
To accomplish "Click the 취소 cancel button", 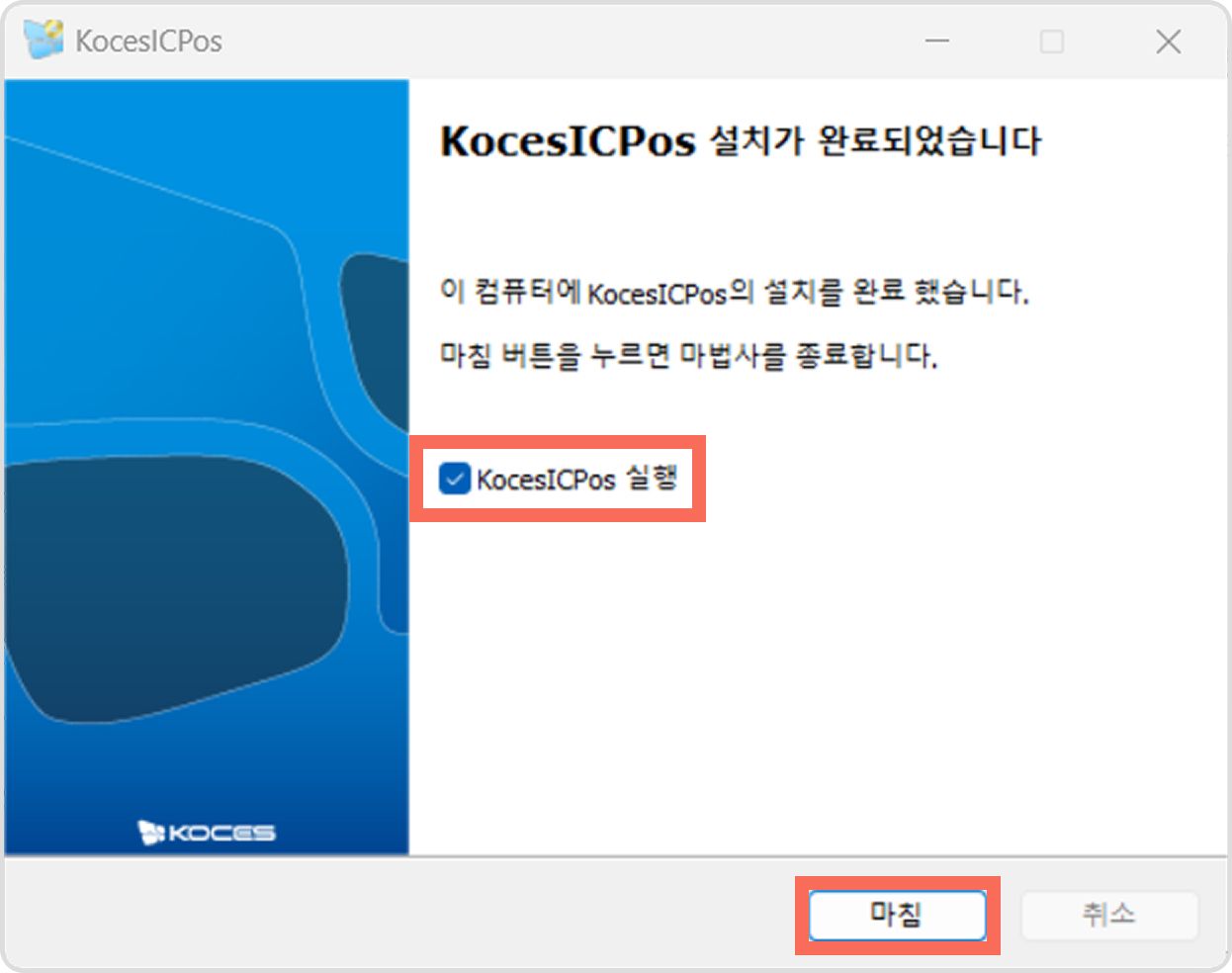I will (1109, 916).
